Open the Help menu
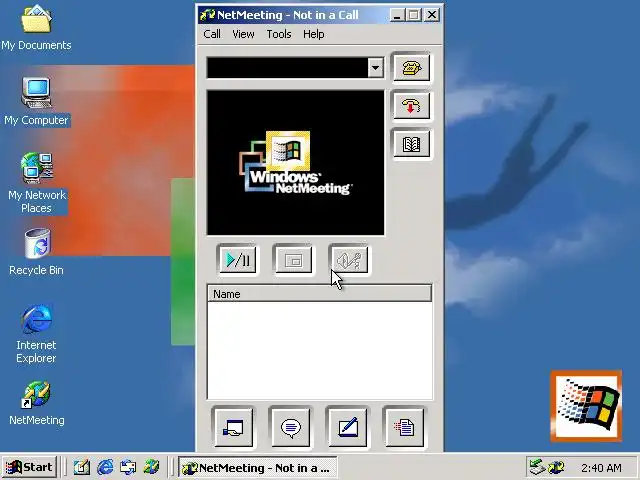Image resolution: width=640 pixels, height=480 pixels. pos(314,34)
